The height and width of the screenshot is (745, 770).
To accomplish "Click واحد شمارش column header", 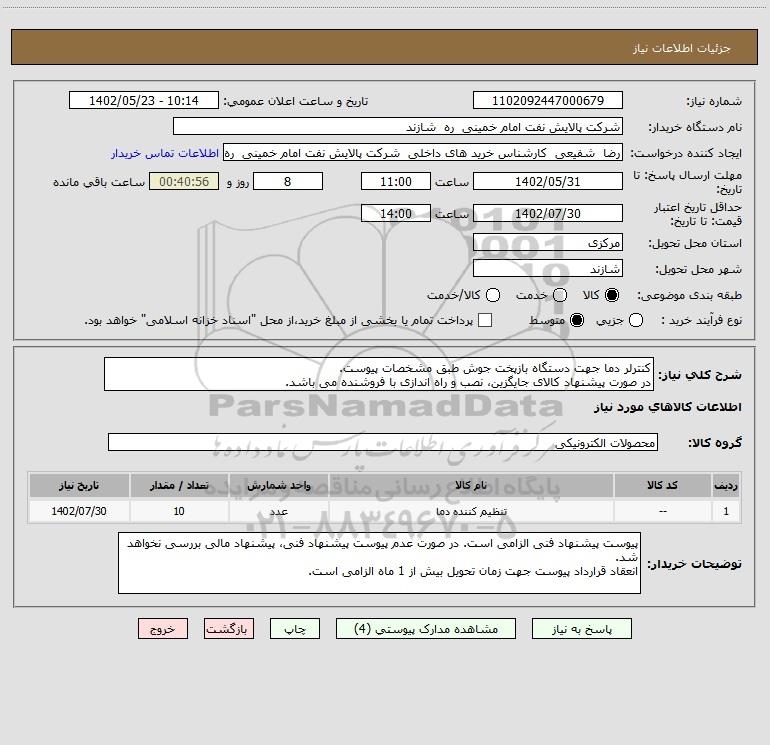I will point(278,485).
